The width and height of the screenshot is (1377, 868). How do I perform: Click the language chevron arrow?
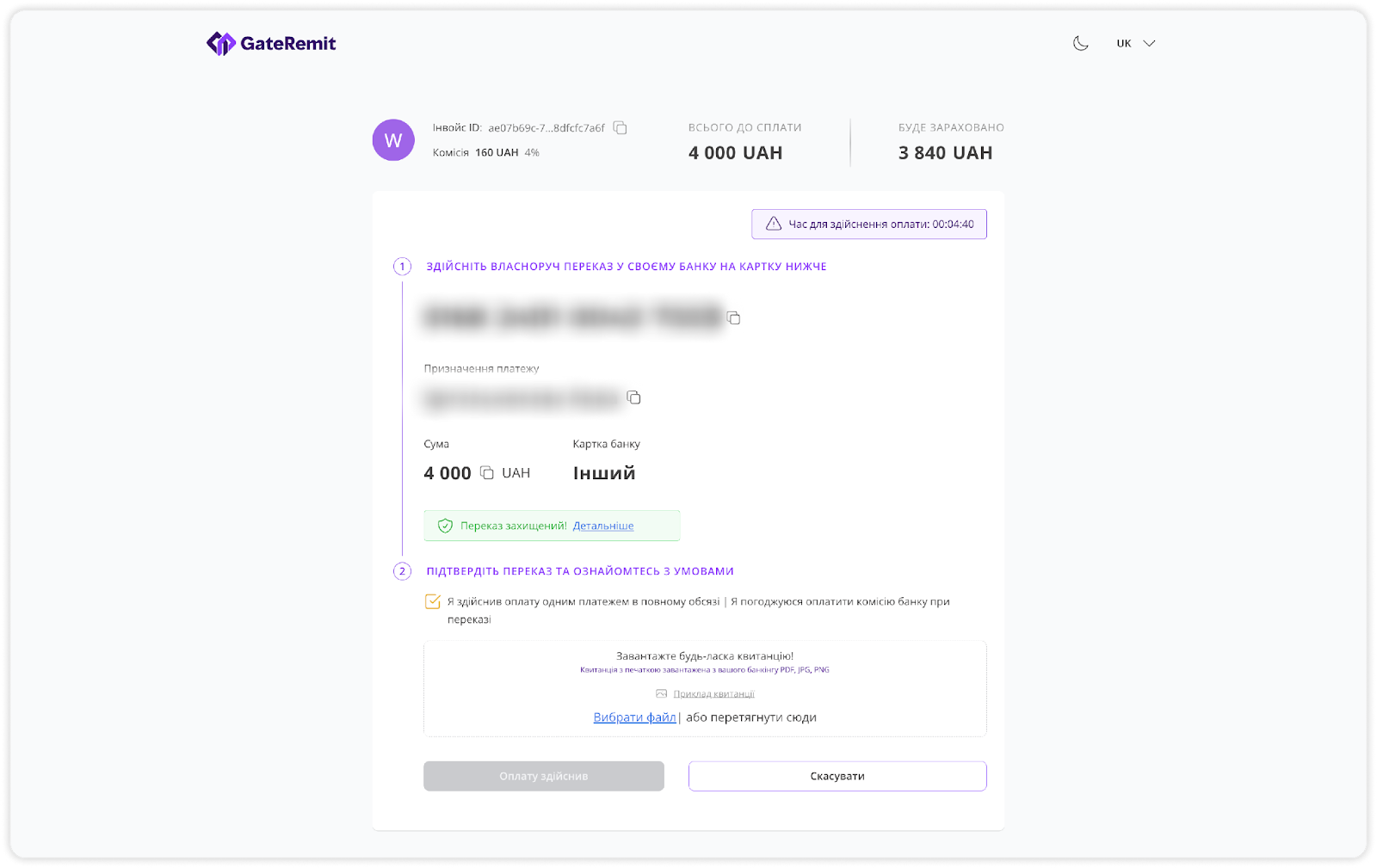click(x=1149, y=43)
